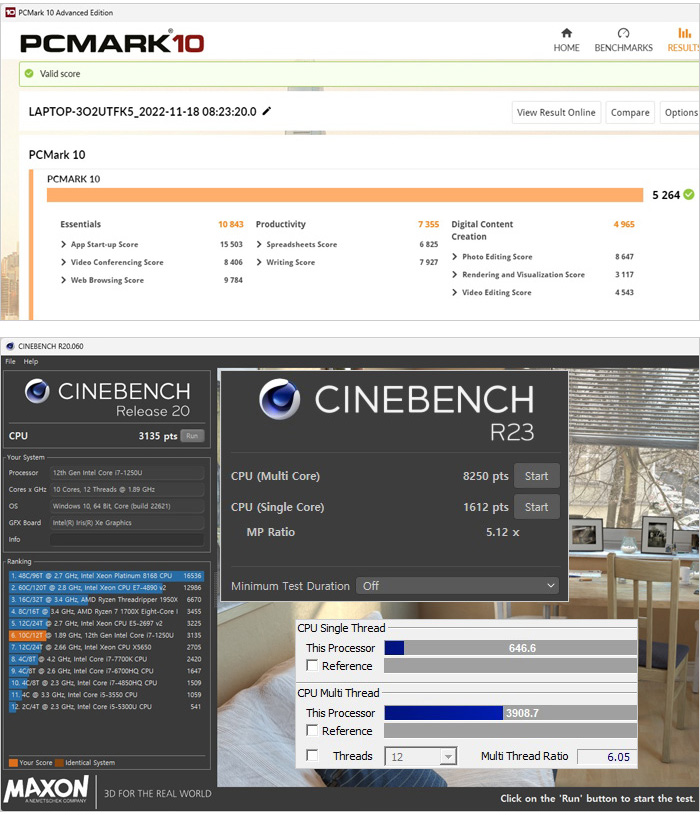Click the GFX Board field
This screenshot has width=700, height=815.
click(x=127, y=522)
